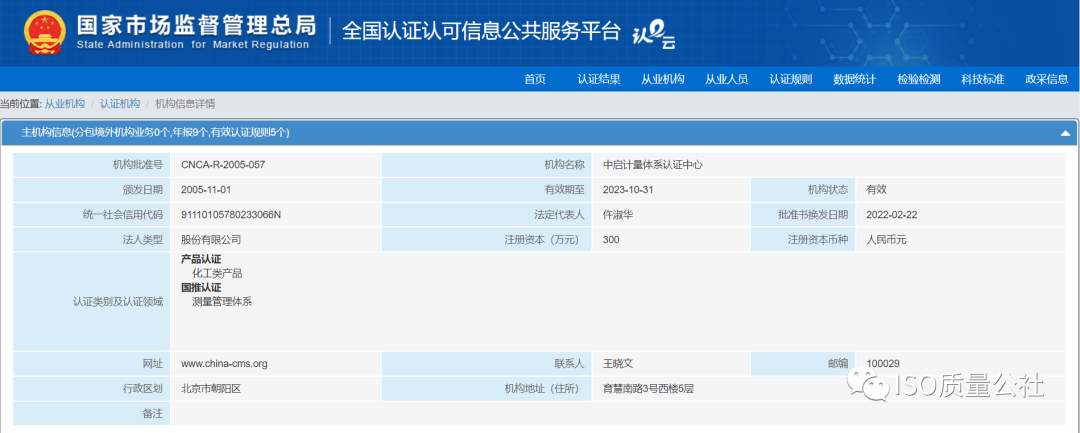1080x433 pixels.
Task: Click the 注册资本币种 label cell
Action: point(803,240)
